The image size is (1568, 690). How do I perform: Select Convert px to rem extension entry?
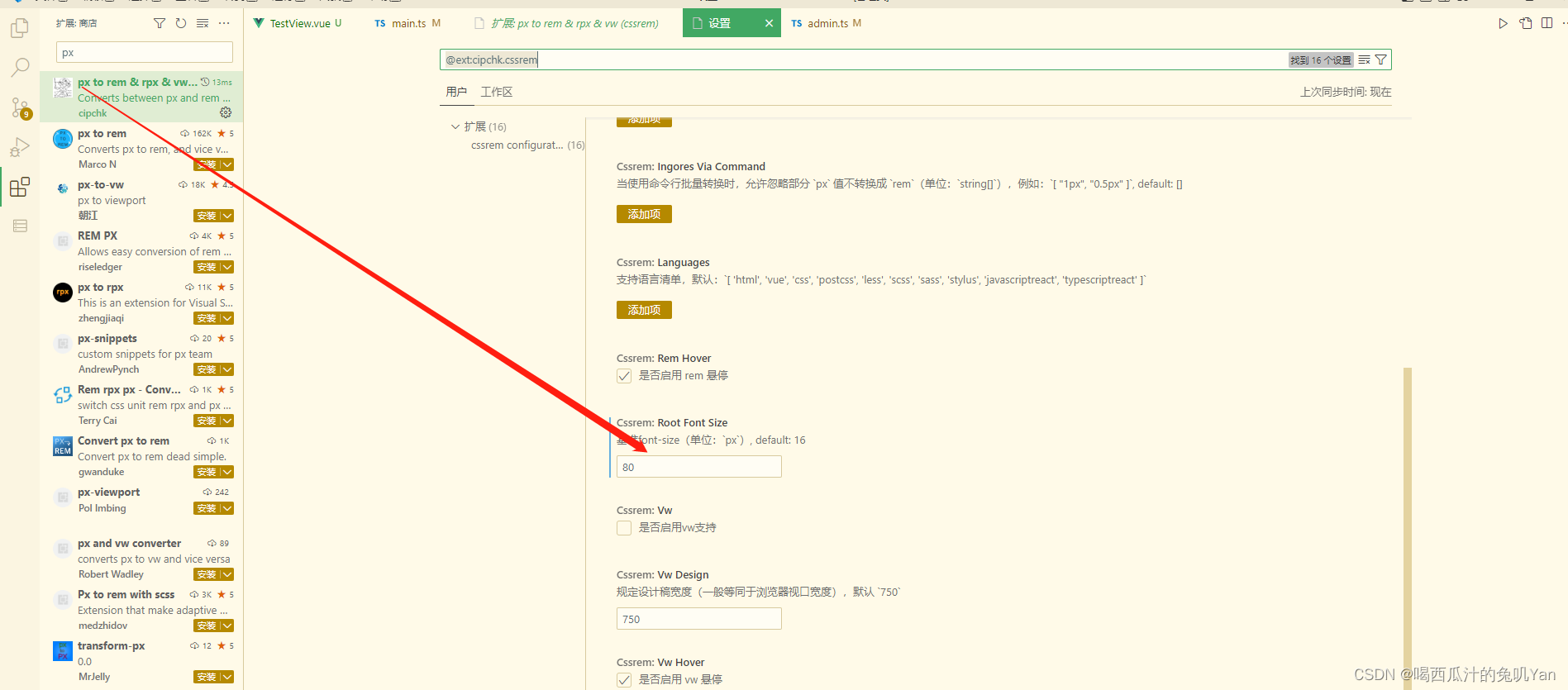point(142,456)
